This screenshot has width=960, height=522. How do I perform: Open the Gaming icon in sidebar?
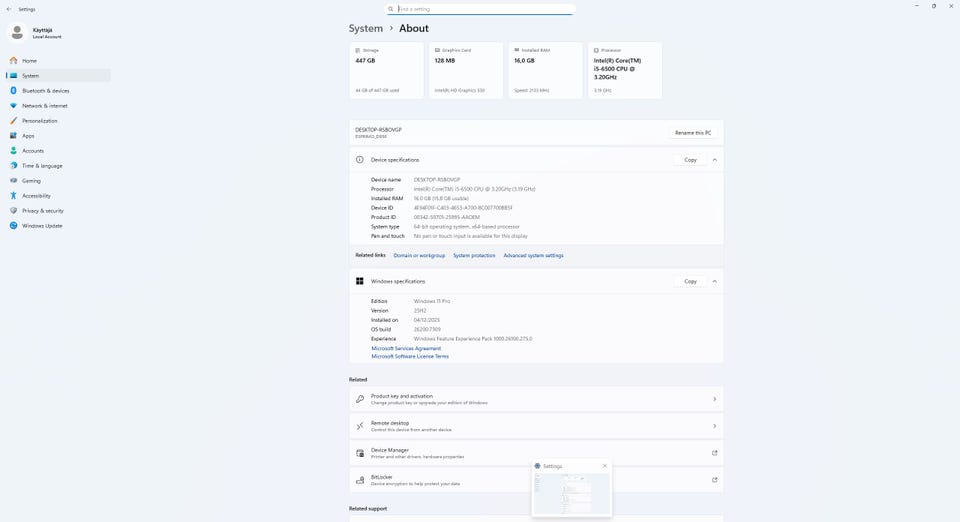[x=13, y=181]
